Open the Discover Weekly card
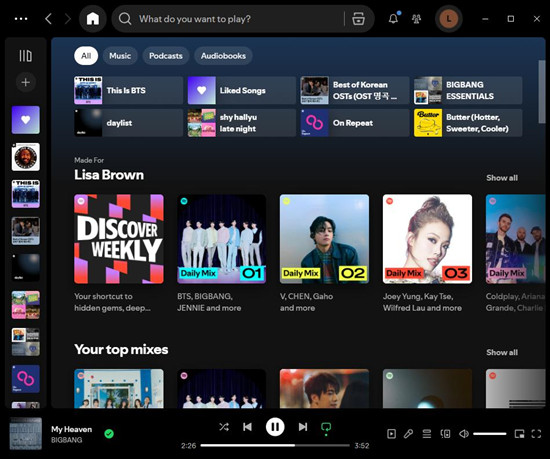Viewport: 550px width, 459px height. point(119,253)
